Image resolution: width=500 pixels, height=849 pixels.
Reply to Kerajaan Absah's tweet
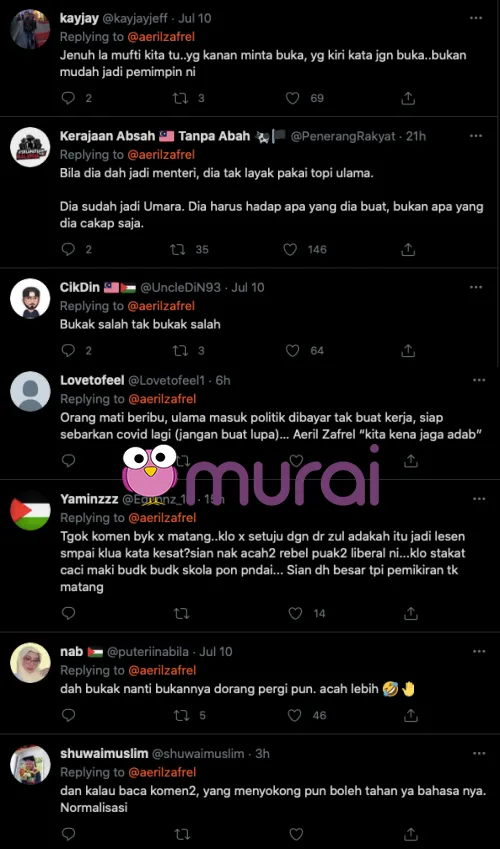[x=68, y=249]
